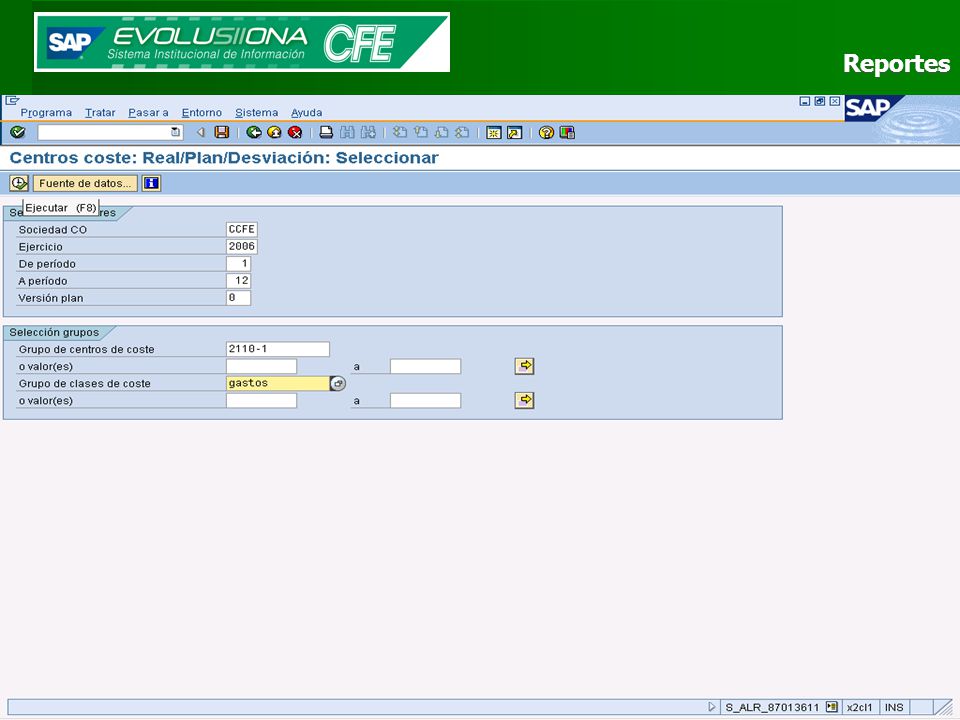Go back with the green Back arrow

click(x=253, y=132)
